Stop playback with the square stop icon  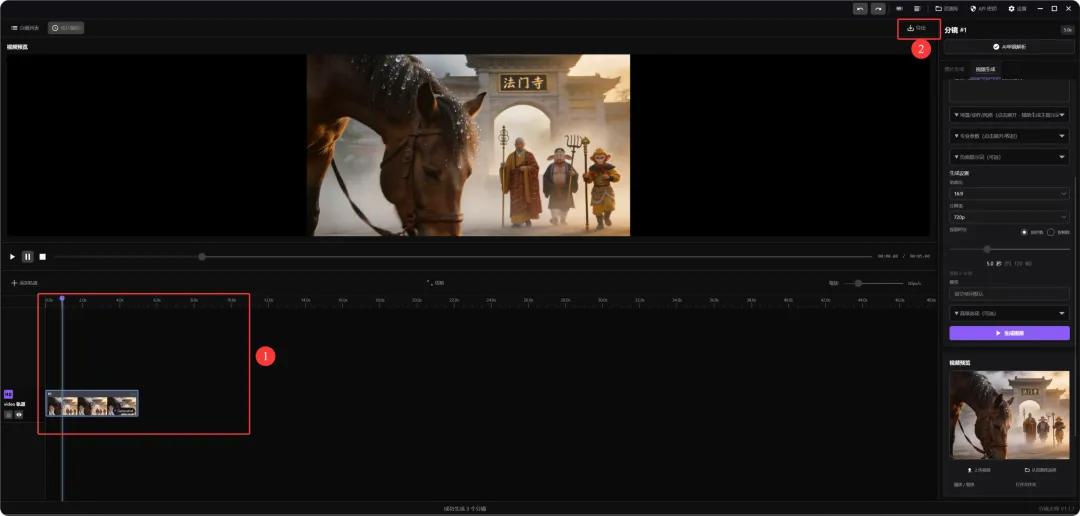[x=43, y=257]
